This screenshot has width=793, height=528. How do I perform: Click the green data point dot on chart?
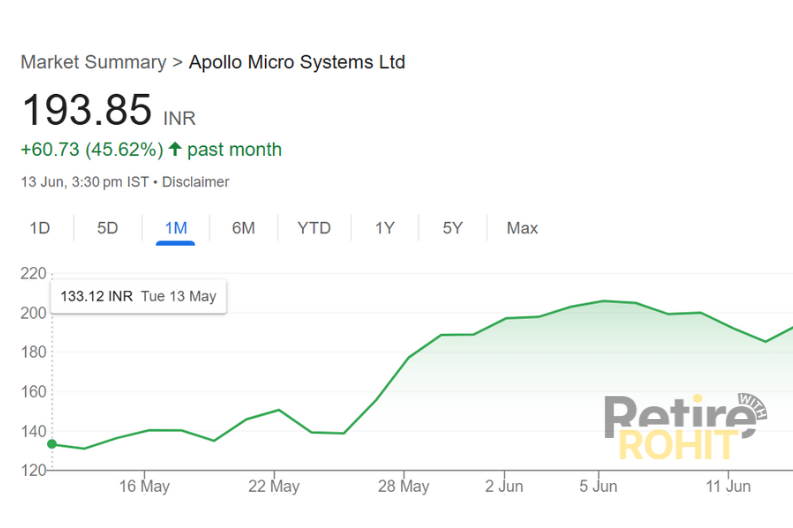[x=52, y=444]
